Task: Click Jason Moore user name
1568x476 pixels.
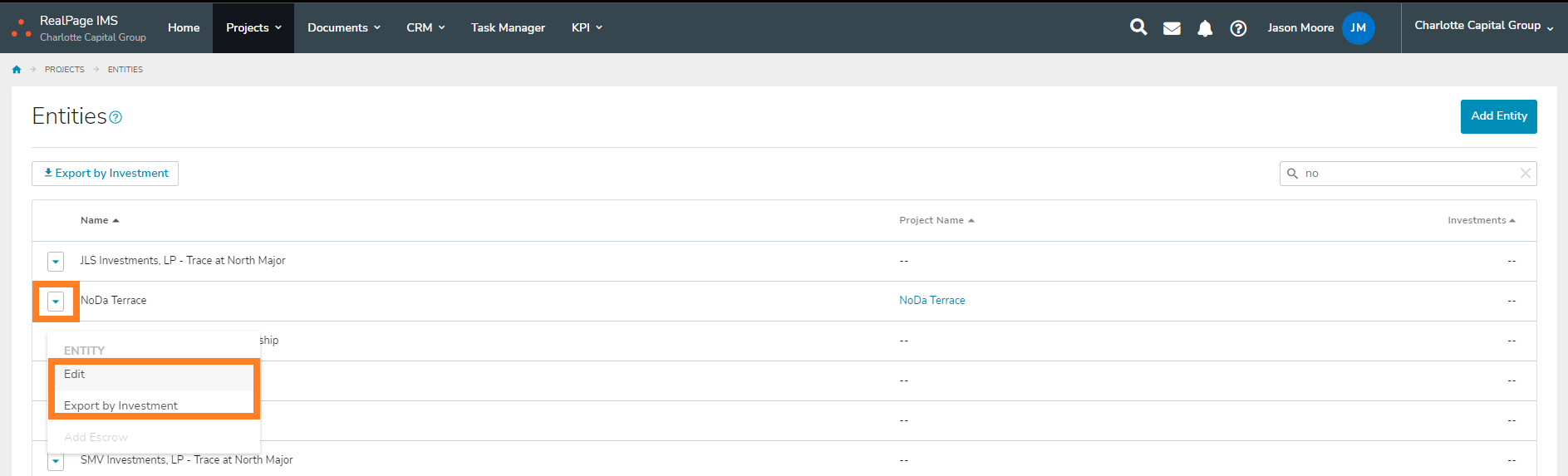Action: tap(1300, 27)
